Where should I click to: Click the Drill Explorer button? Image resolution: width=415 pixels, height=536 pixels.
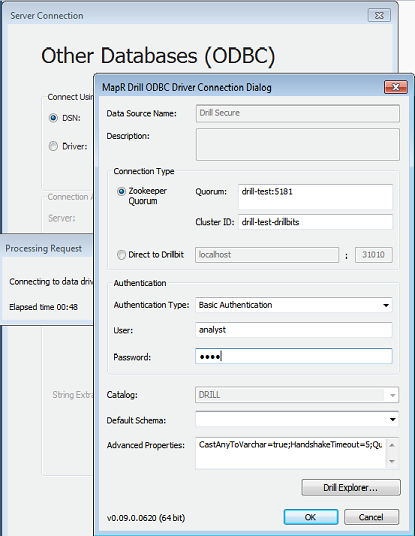pos(351,487)
